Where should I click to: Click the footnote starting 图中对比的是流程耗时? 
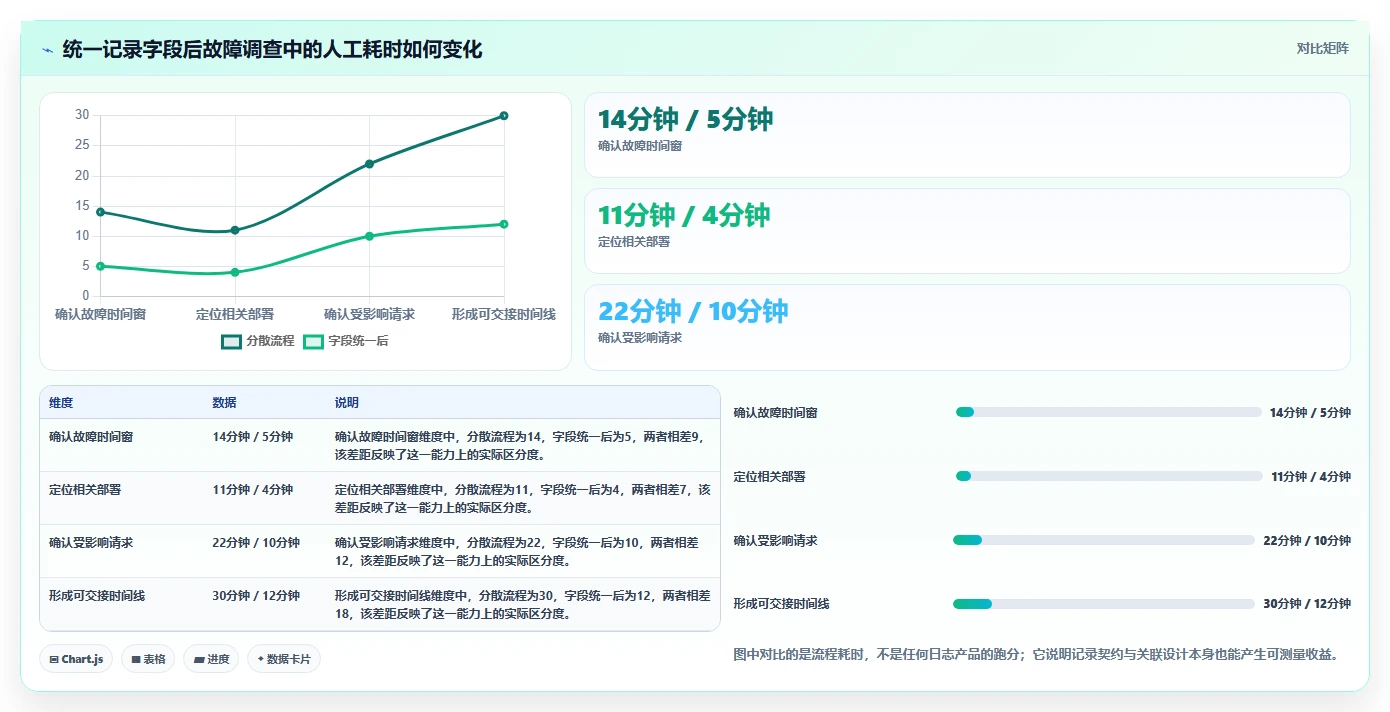(1035, 655)
